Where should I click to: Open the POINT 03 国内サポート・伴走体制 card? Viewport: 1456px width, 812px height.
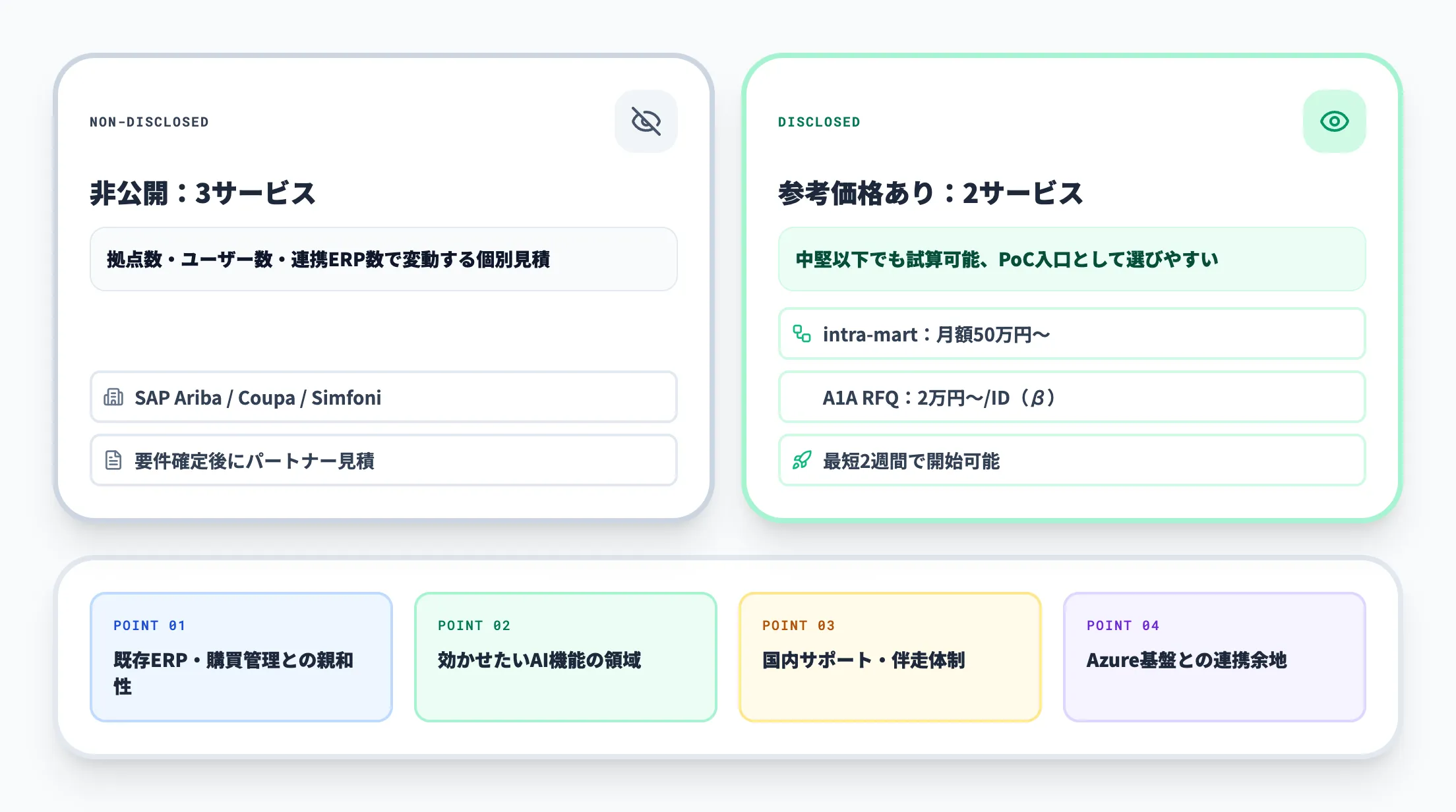tap(890, 657)
